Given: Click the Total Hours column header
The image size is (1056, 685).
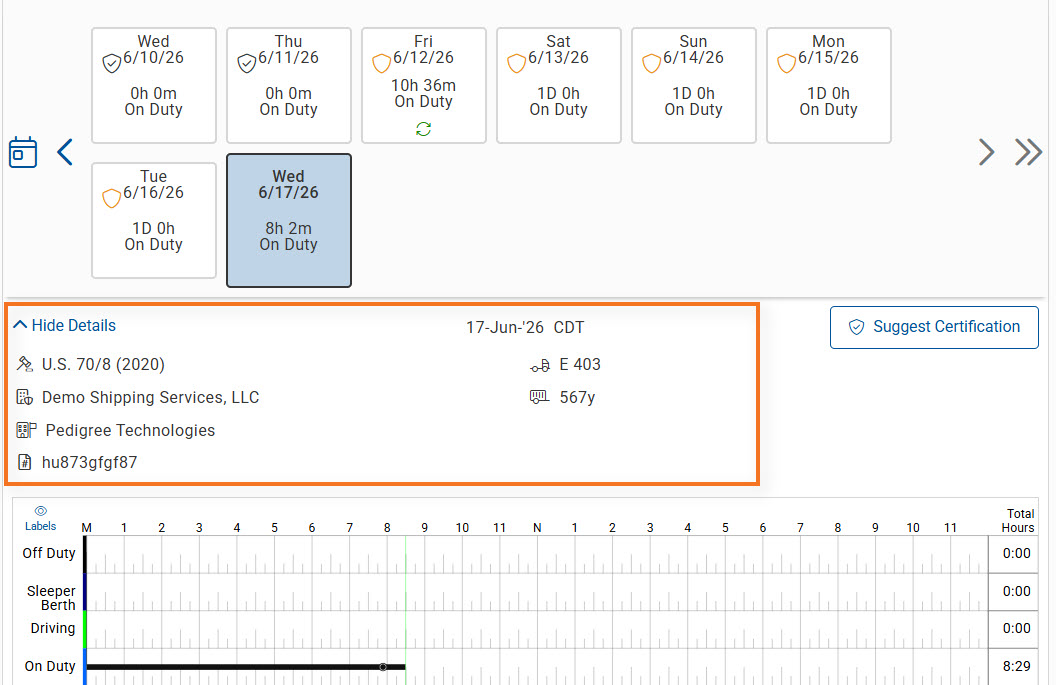Looking at the screenshot, I should click(x=1018, y=521).
